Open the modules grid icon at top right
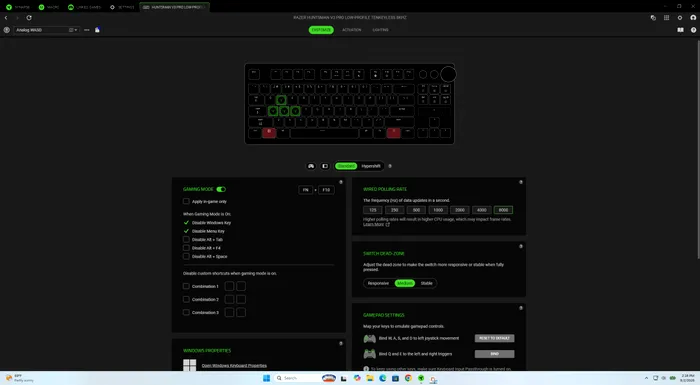This screenshot has height=385, width=700. 666,18
